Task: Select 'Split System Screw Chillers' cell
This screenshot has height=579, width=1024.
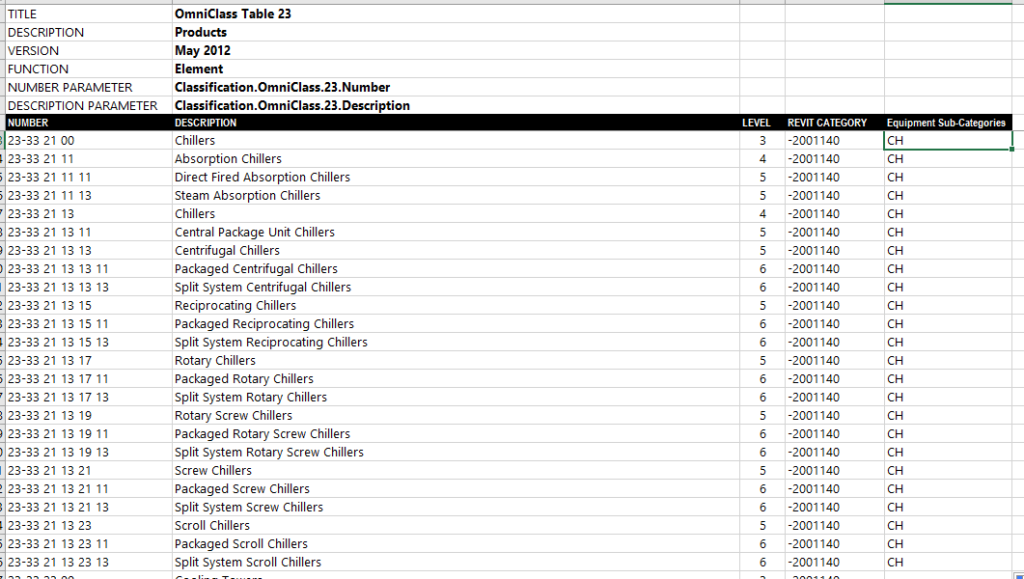Action: coord(456,507)
